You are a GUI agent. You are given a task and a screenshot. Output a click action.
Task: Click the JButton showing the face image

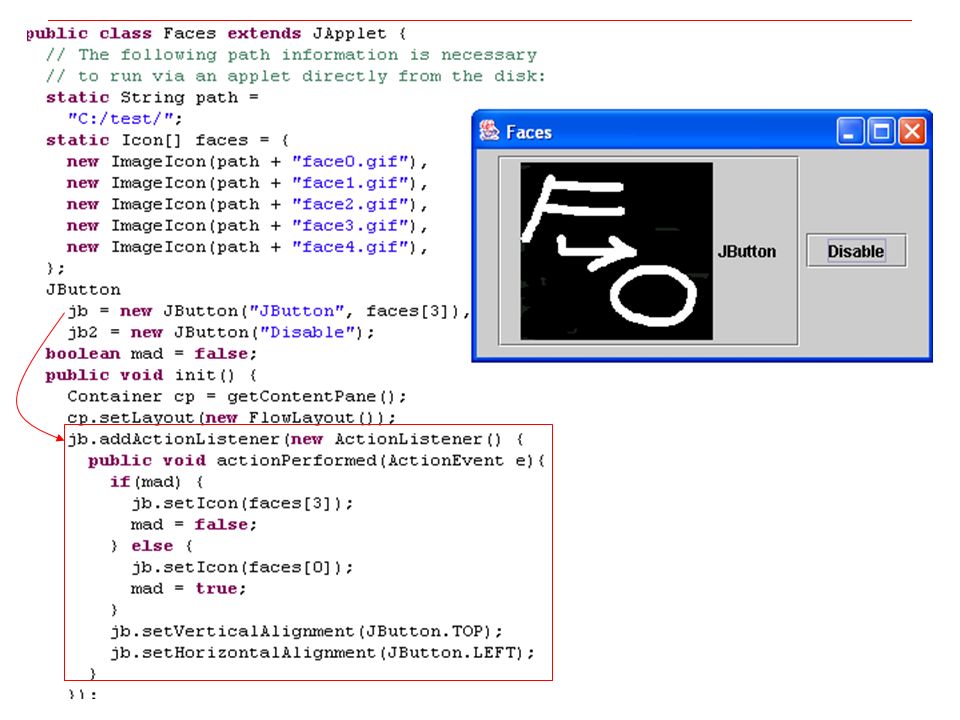click(648, 251)
